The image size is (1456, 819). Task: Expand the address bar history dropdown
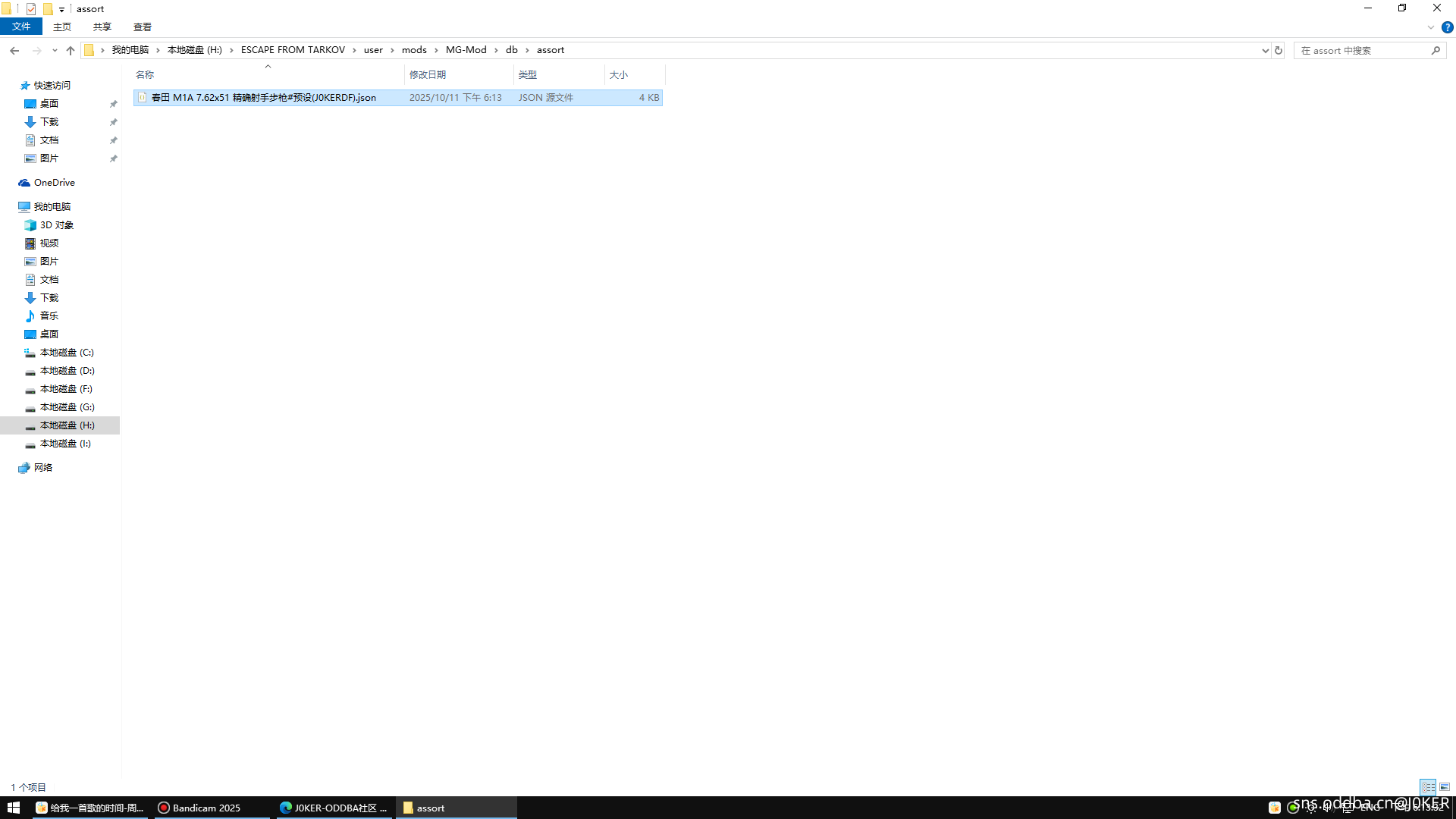[x=1265, y=50]
